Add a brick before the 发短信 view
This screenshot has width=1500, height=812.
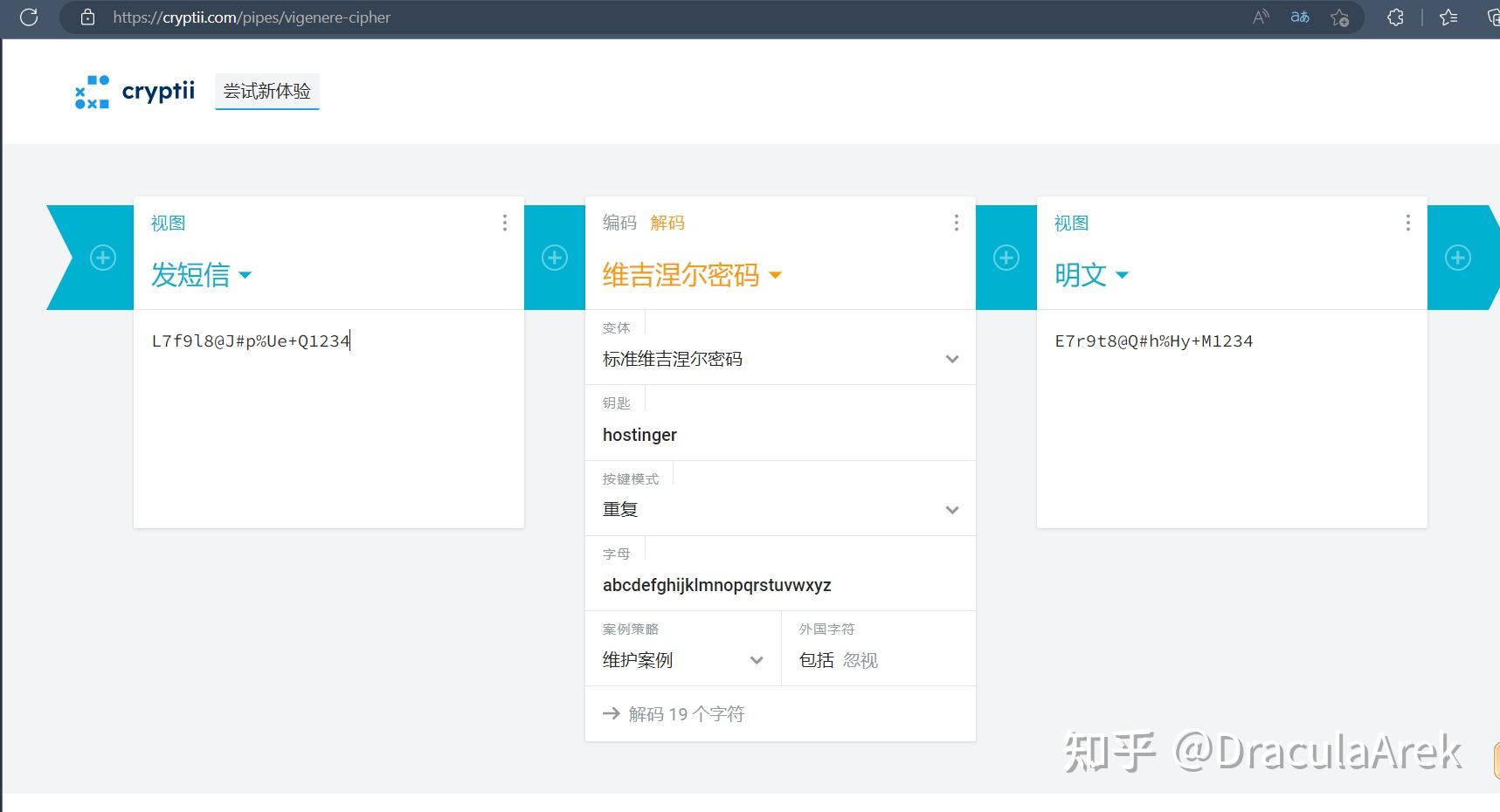pos(103,258)
